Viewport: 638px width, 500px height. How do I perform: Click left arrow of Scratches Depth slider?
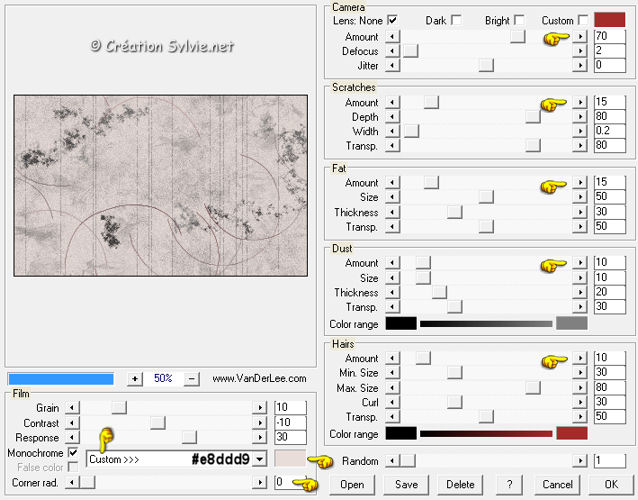(391, 117)
